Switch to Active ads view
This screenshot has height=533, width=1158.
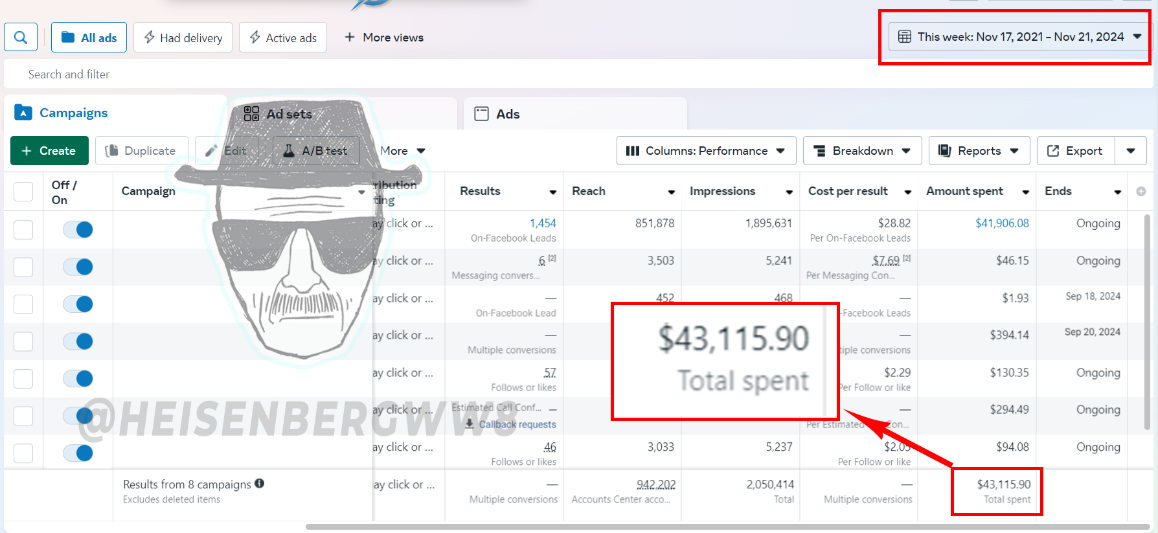click(x=283, y=37)
